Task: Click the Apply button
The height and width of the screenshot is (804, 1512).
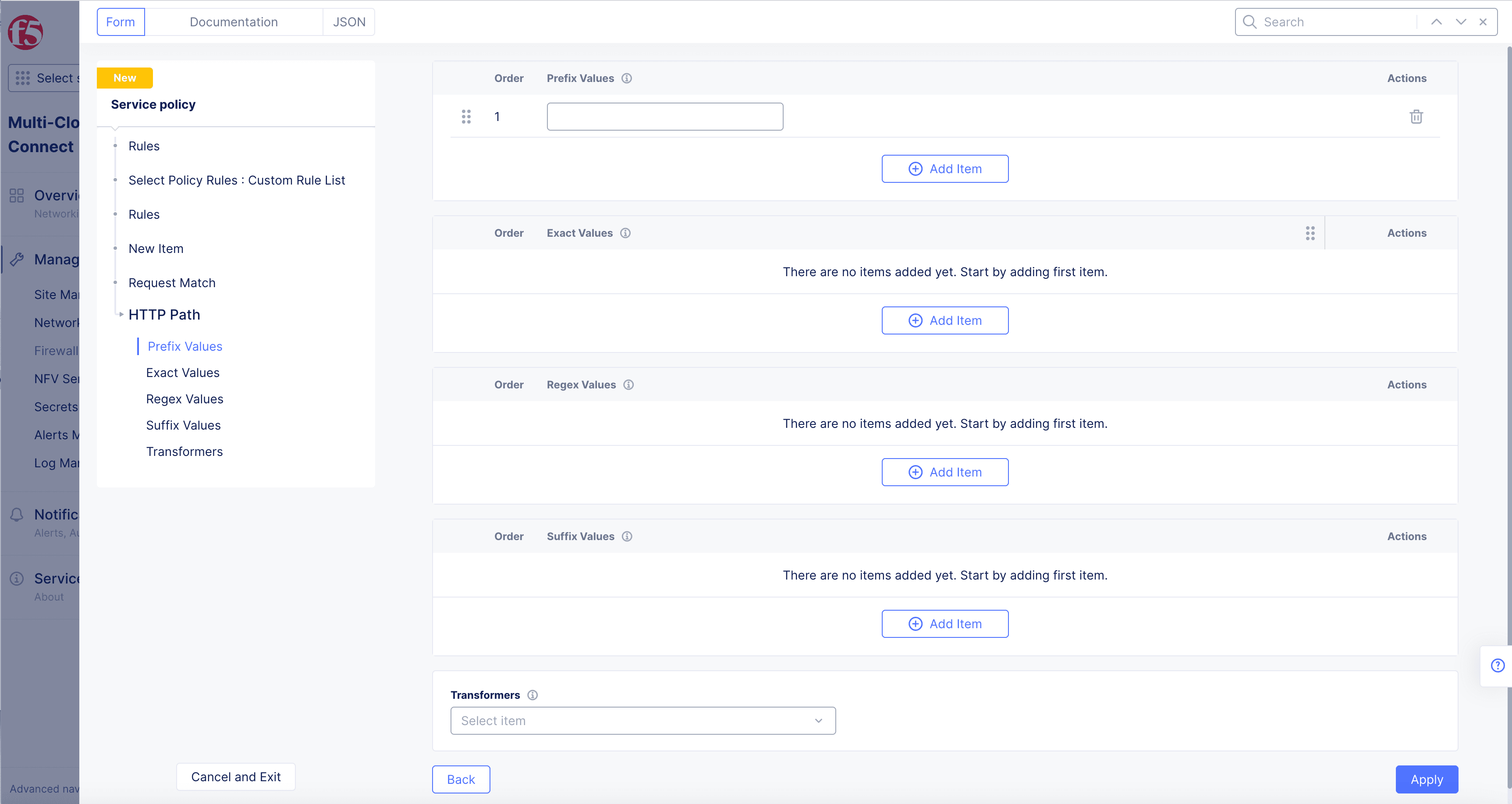Action: (x=1426, y=779)
